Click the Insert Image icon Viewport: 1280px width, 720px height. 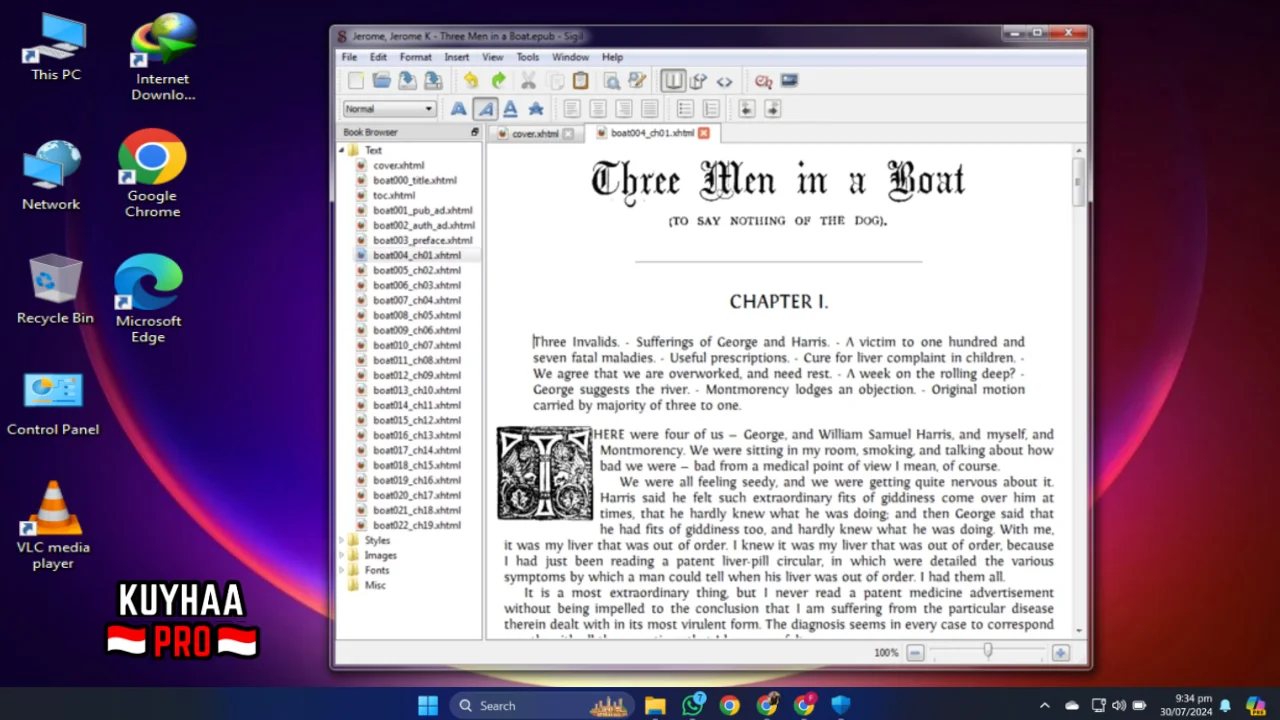pos(789,81)
